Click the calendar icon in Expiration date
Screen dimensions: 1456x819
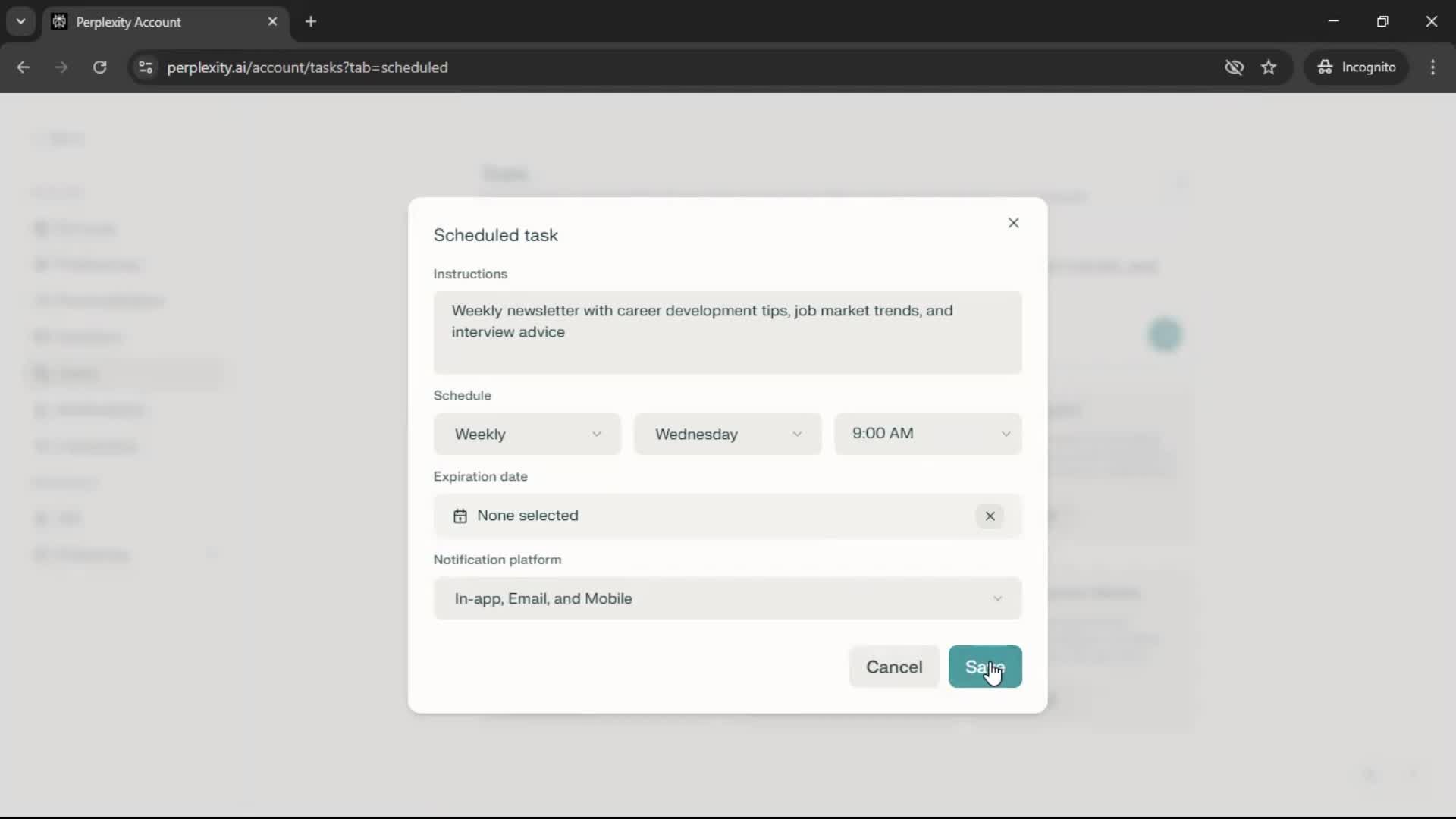460,516
